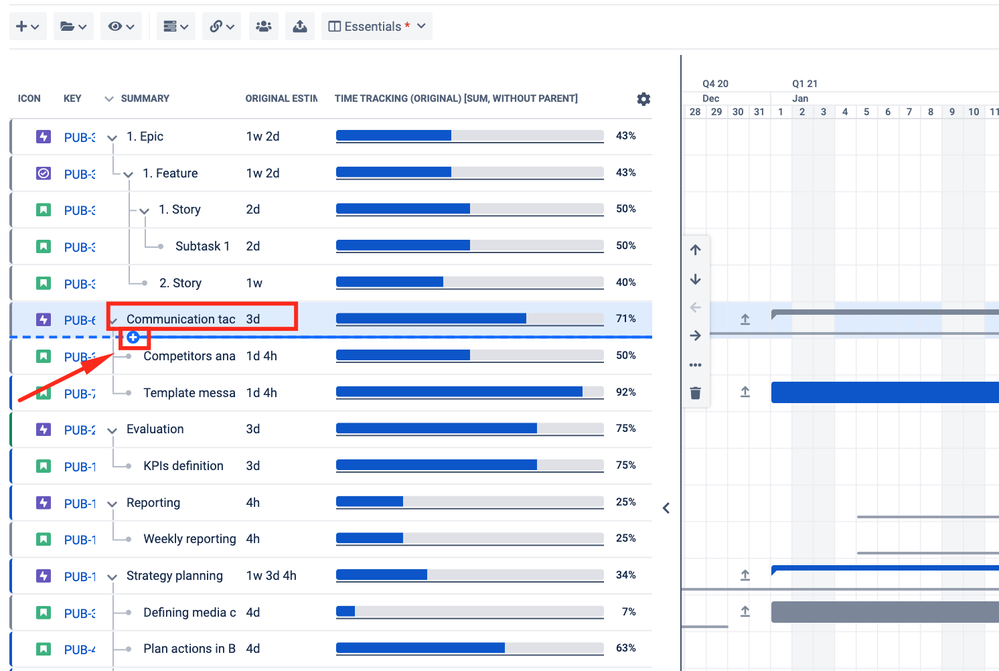This screenshot has height=671, width=999.
Task: Click the epic icon of Evaluation row
Action: point(43,429)
